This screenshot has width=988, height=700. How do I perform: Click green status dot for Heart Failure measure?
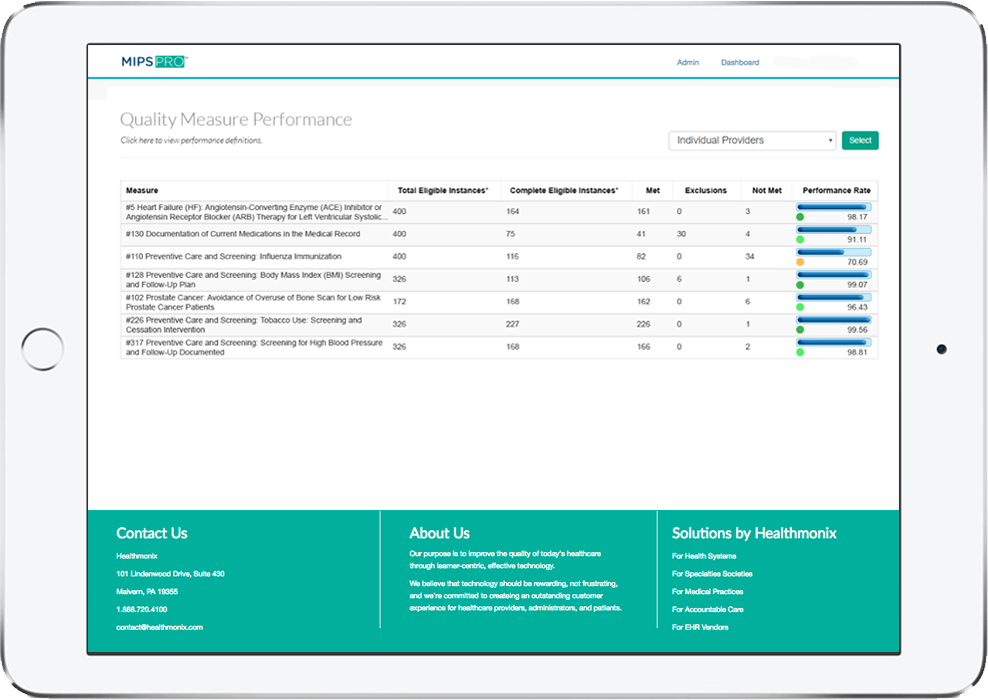coord(800,217)
